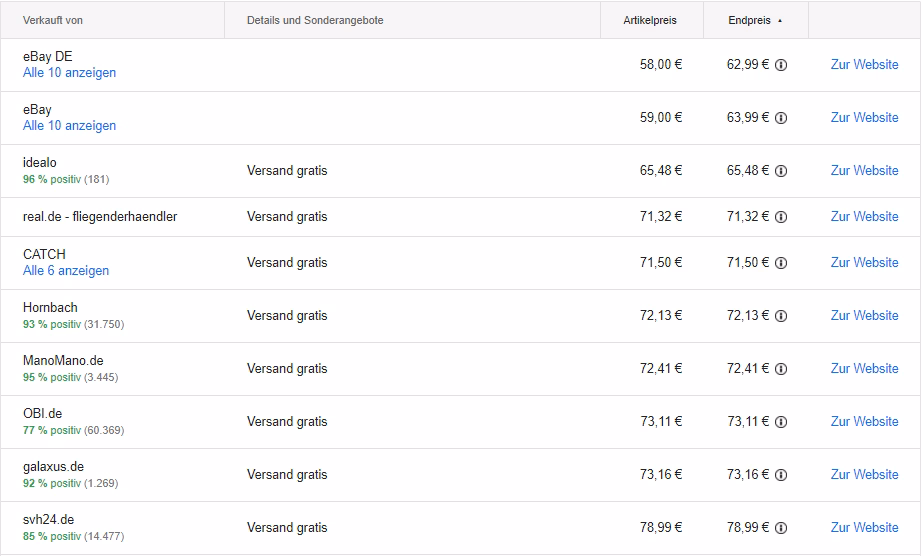Viewport: 922px width, 556px height.
Task: Expand Alle 10 anzeigen under eBay
Action: coord(69,125)
